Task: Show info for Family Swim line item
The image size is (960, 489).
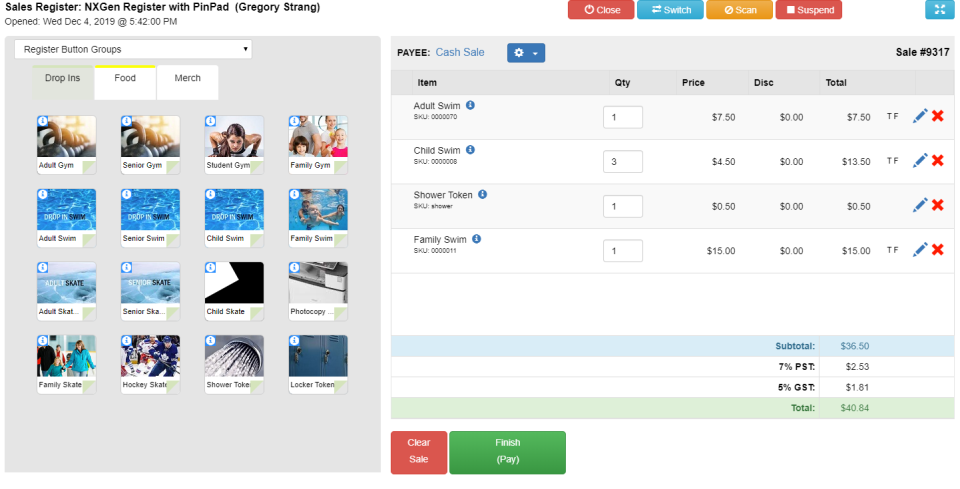Action: click(476, 239)
